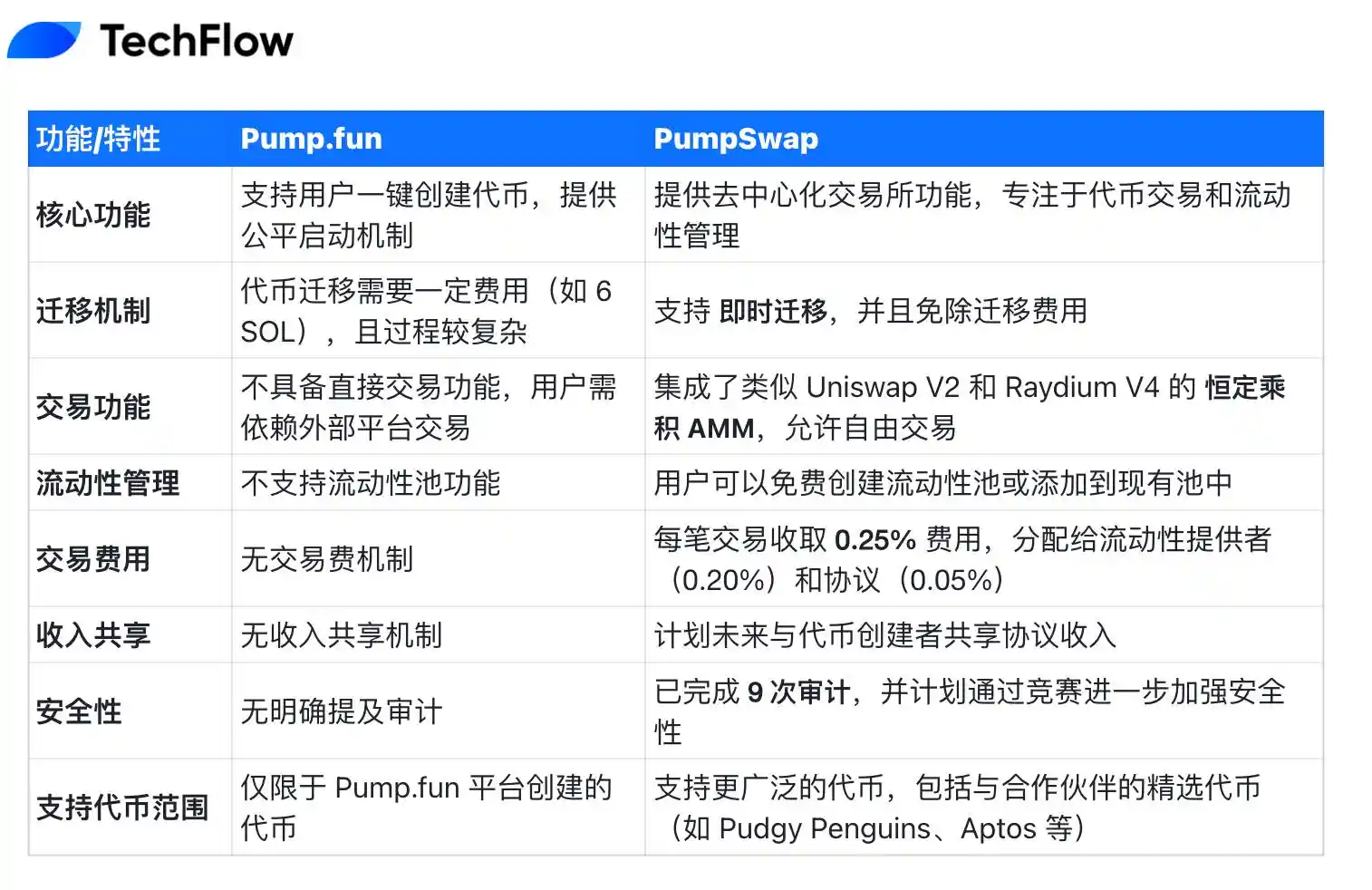The height and width of the screenshot is (890, 1372).
Task: Click the bold 0.25% fee text
Action: [x=874, y=540]
